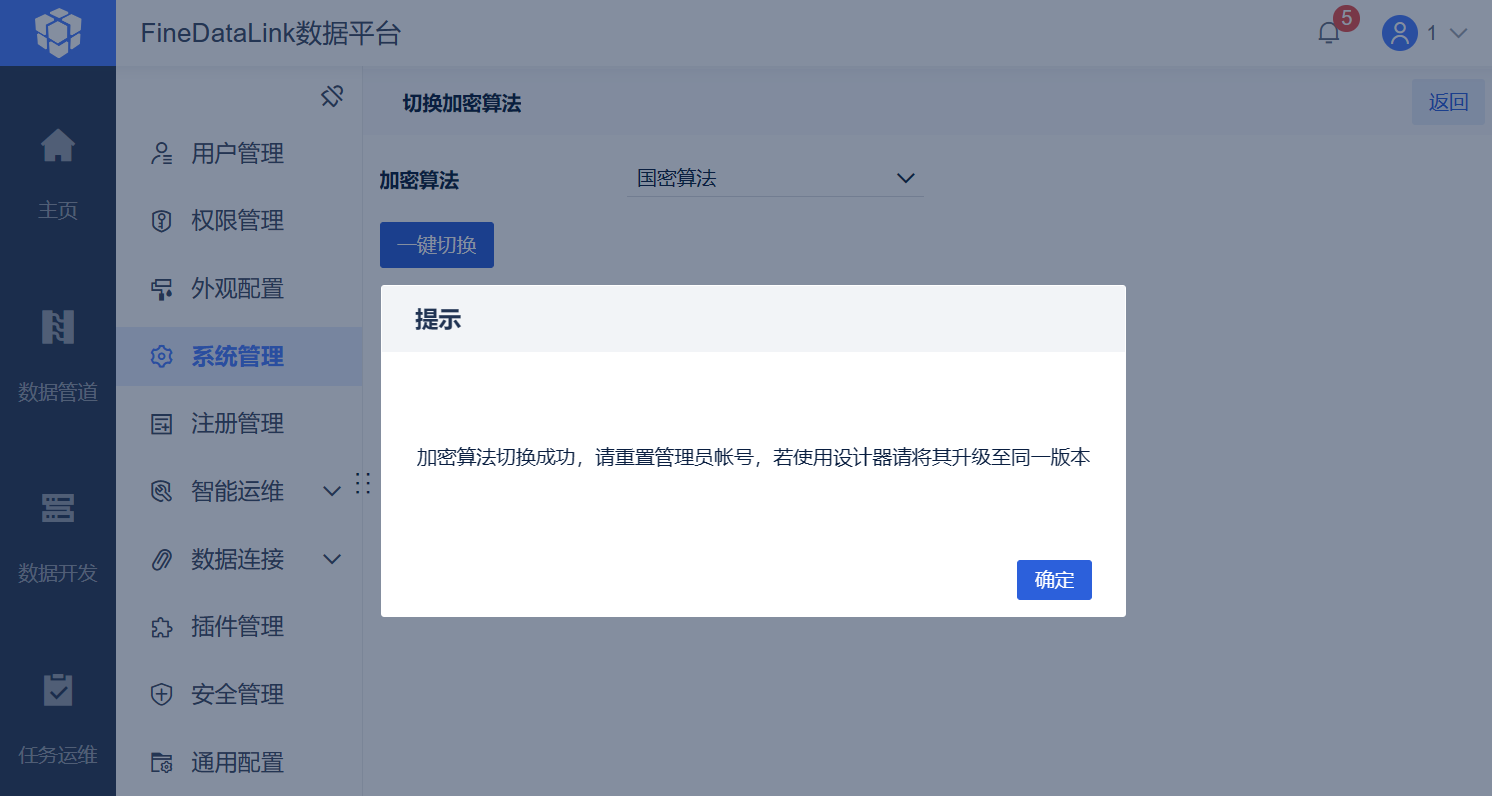Viewport: 1492px width, 796px height.
Task: Open the 数据开发 development icon
Action: pyautogui.click(x=58, y=508)
